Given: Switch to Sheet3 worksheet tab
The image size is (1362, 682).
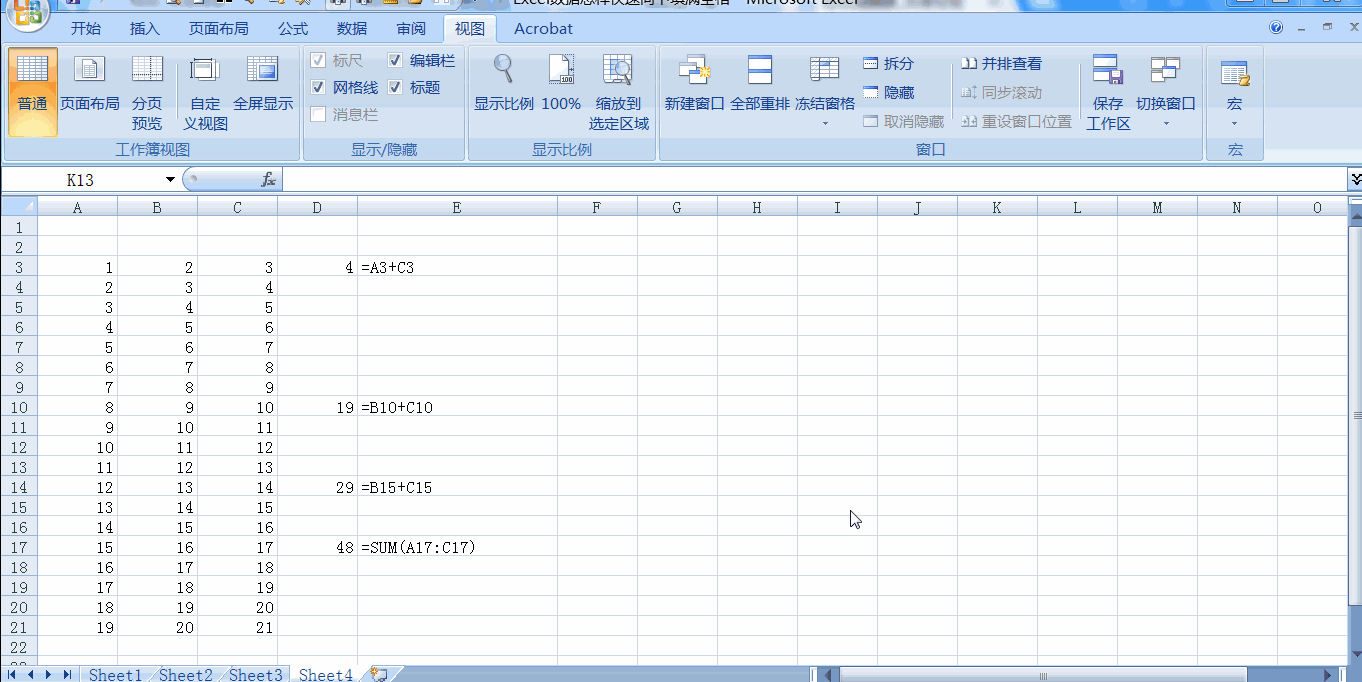Looking at the screenshot, I should 256,675.
